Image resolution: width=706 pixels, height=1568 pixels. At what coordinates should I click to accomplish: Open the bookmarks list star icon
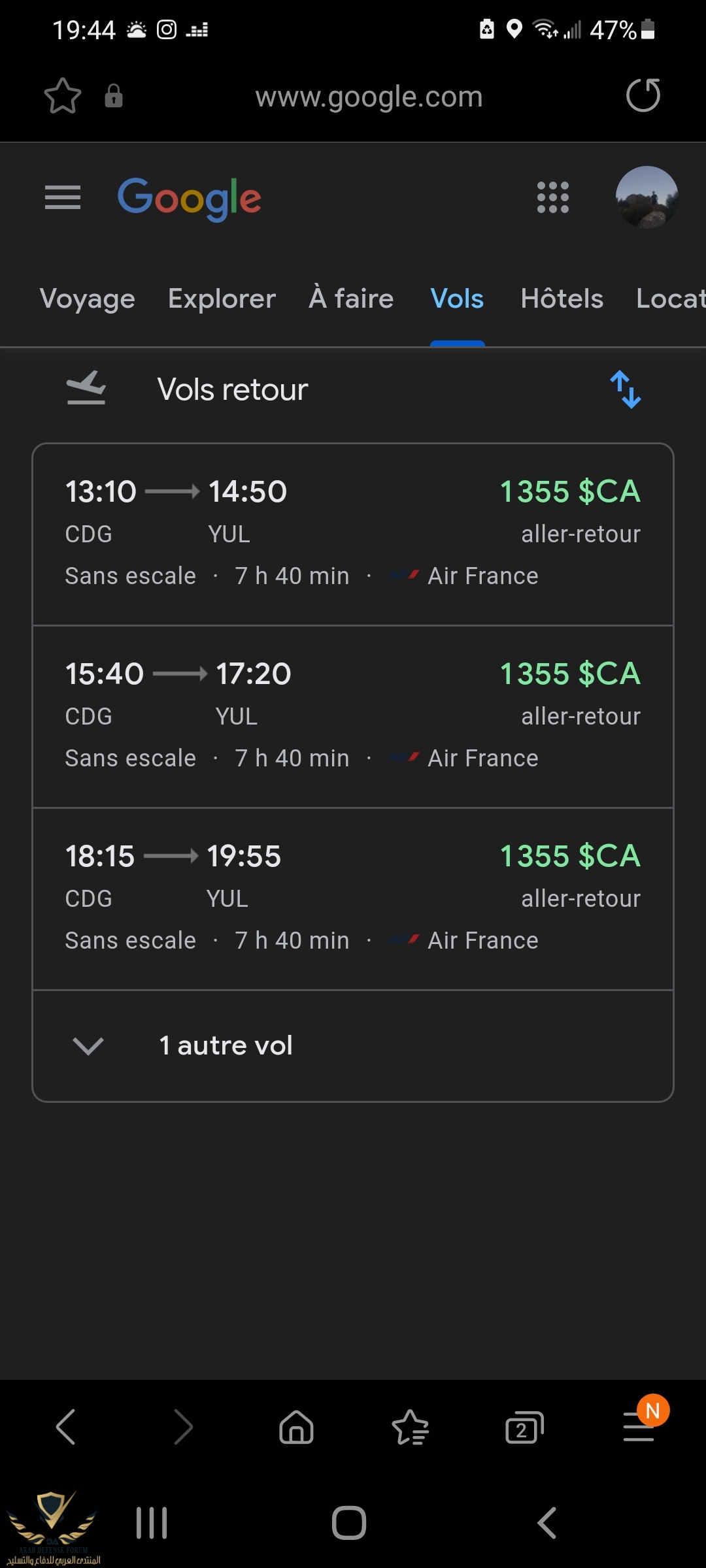410,1427
